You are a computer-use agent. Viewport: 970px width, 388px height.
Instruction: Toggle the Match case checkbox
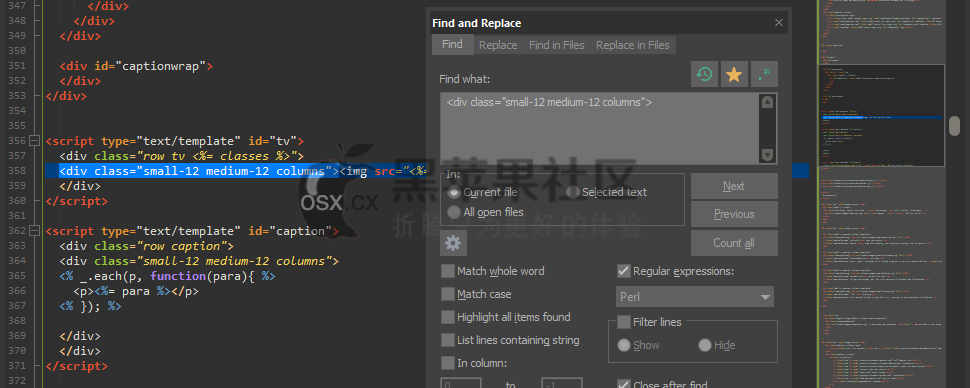tap(448, 294)
